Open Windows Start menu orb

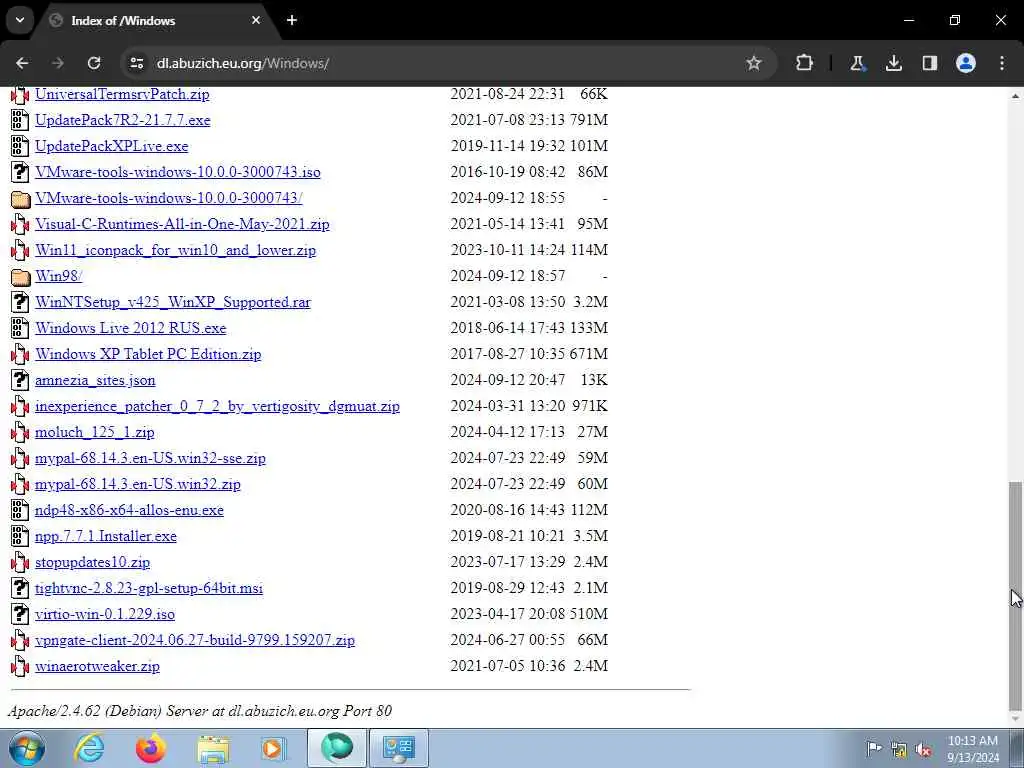coord(27,748)
